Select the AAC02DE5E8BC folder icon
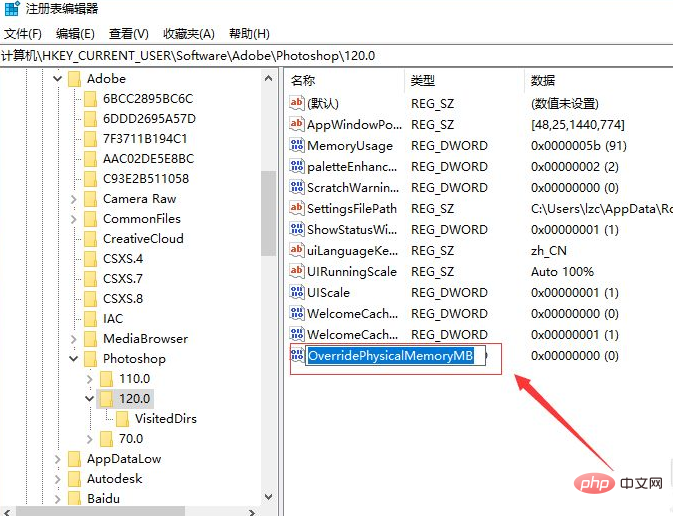Image resolution: width=673 pixels, height=516 pixels. (91, 159)
